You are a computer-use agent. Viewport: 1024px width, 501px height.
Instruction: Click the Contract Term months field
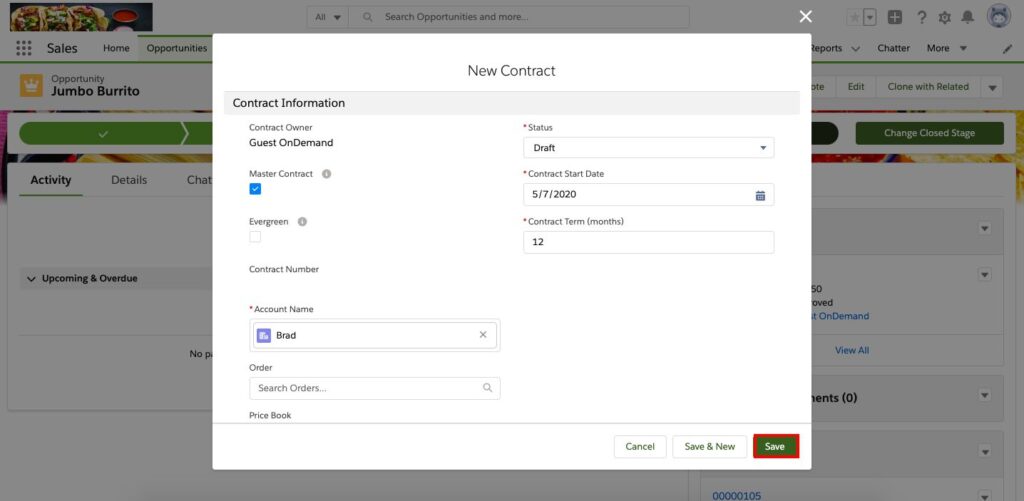click(x=648, y=242)
